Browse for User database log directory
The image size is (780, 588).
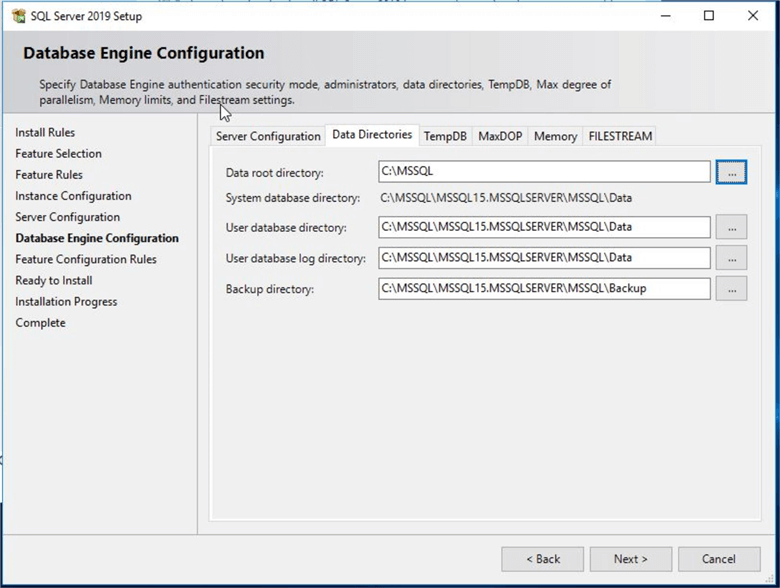(x=731, y=258)
